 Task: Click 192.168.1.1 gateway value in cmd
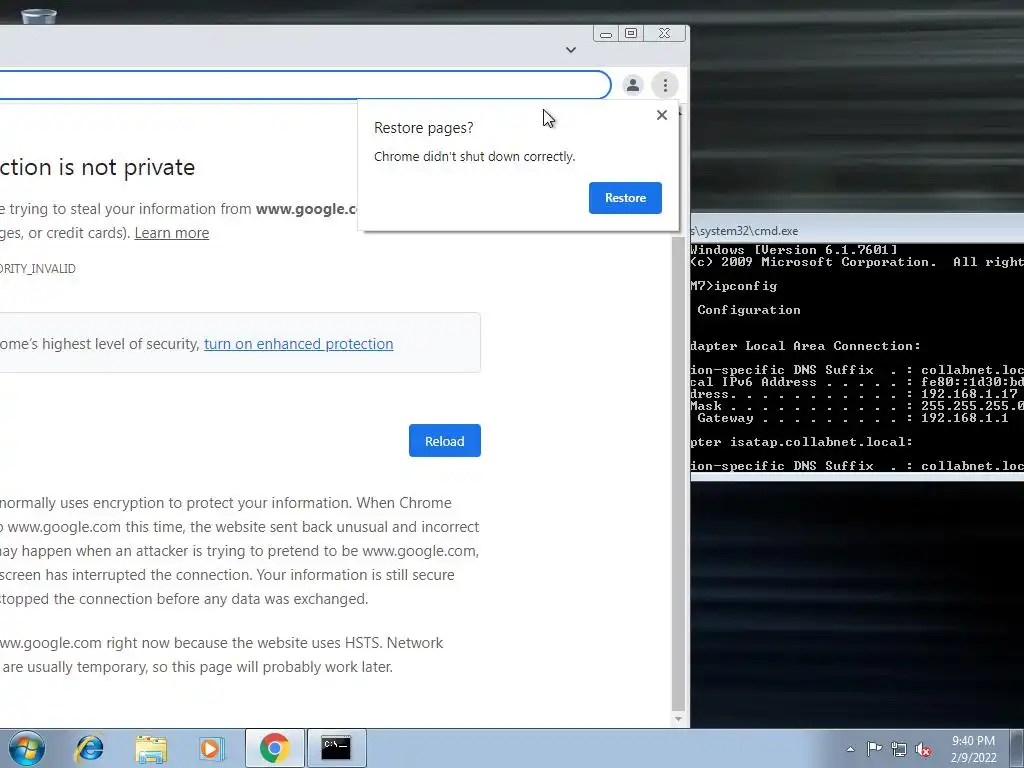[x=965, y=418]
